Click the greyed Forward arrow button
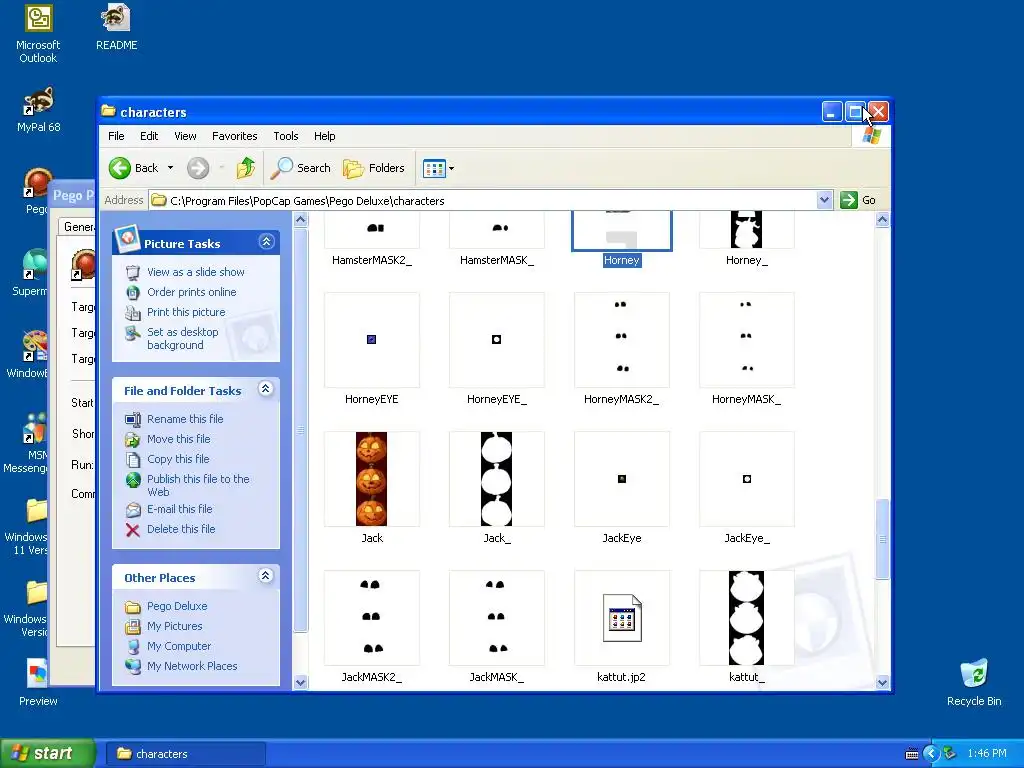 198,168
